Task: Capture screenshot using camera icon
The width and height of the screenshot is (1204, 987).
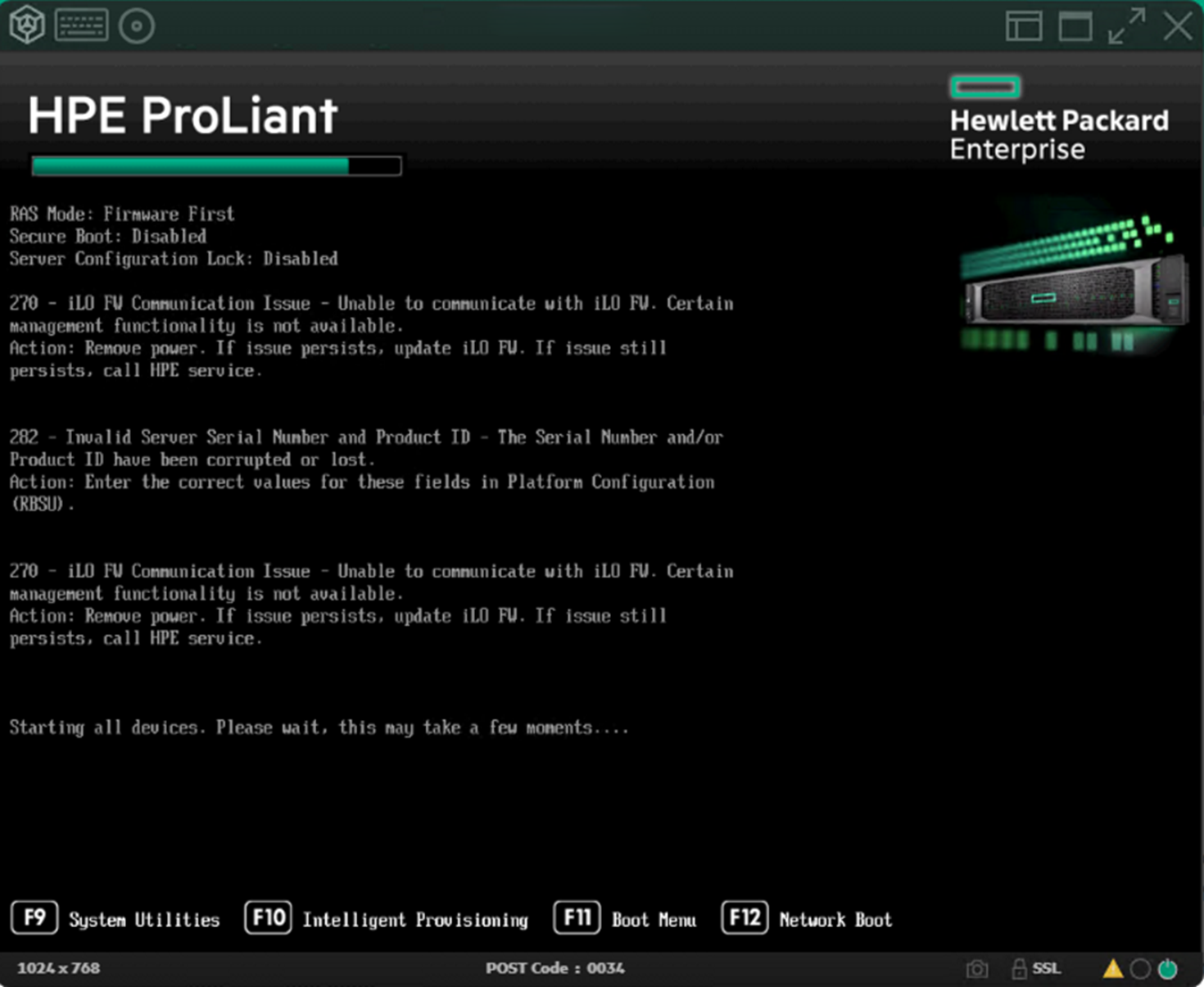Action: click(x=976, y=969)
